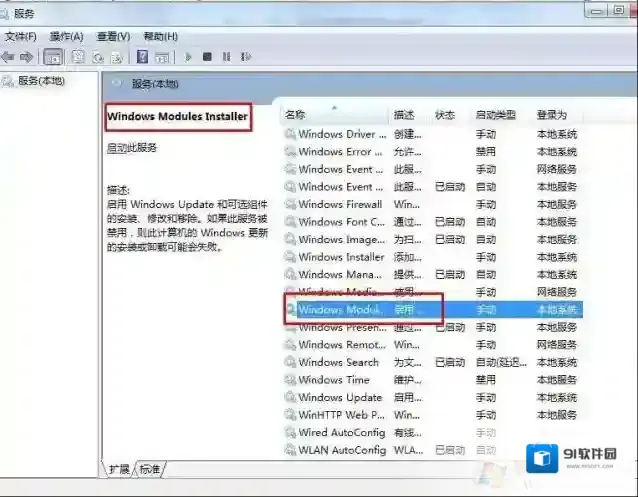Sort services by 名称 column header
The height and width of the screenshot is (497, 638).
[296, 115]
